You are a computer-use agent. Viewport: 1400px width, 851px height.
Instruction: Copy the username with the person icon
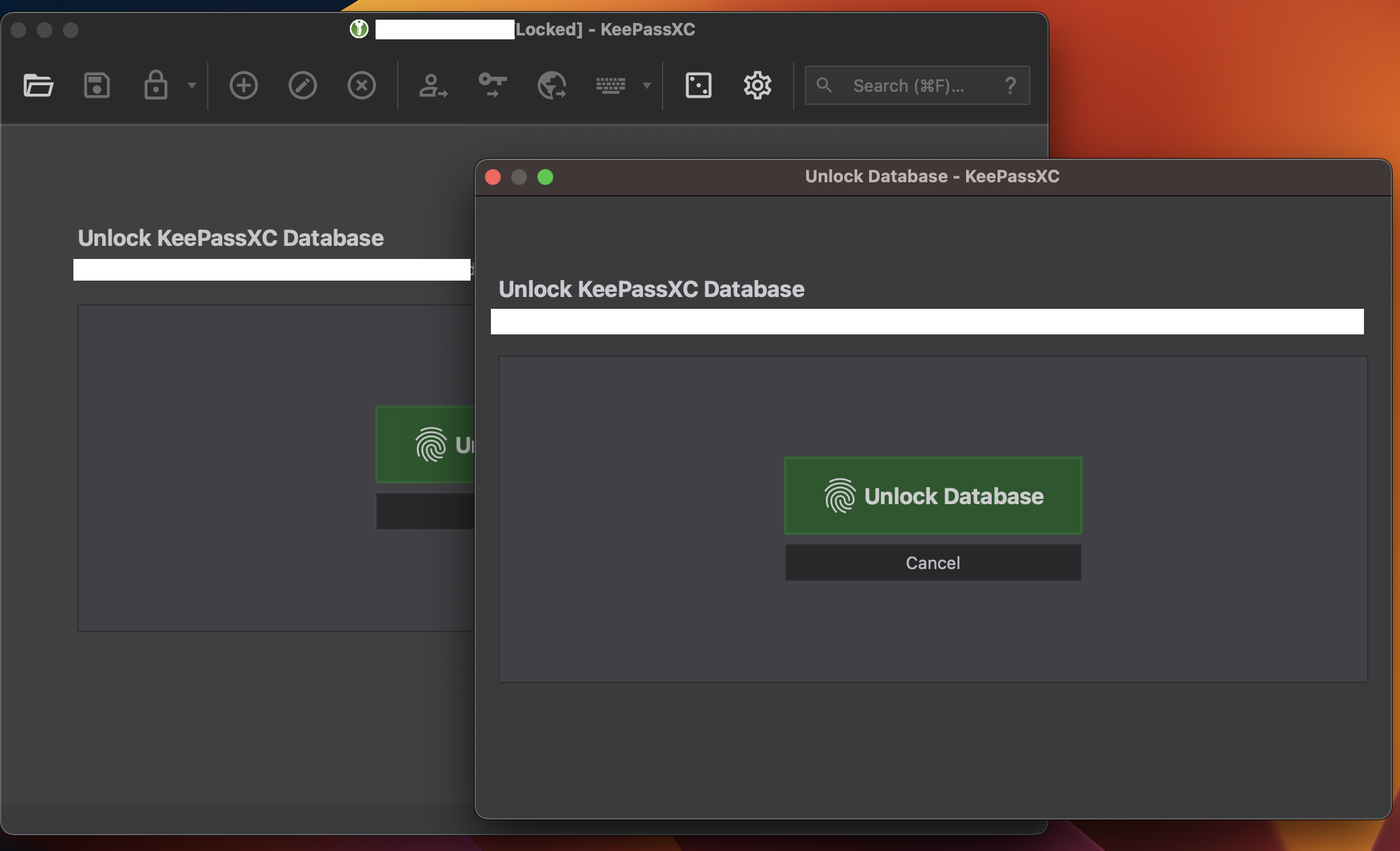click(x=432, y=85)
